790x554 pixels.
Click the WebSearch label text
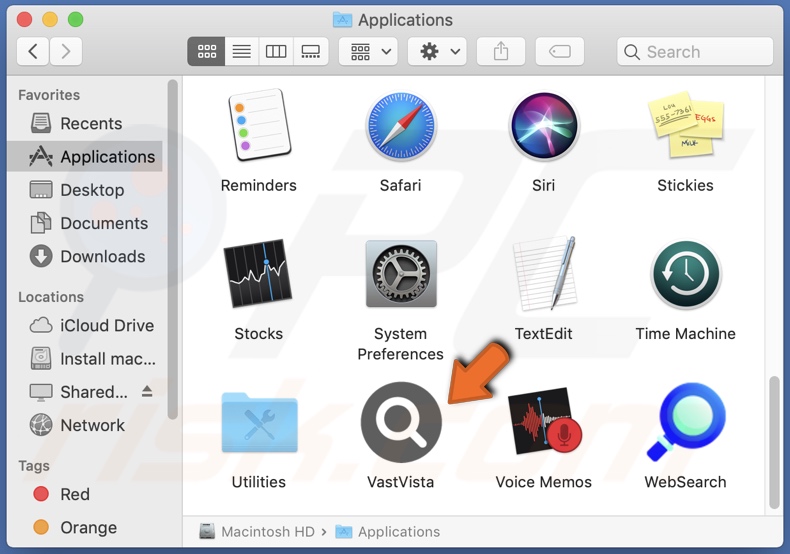pos(685,482)
